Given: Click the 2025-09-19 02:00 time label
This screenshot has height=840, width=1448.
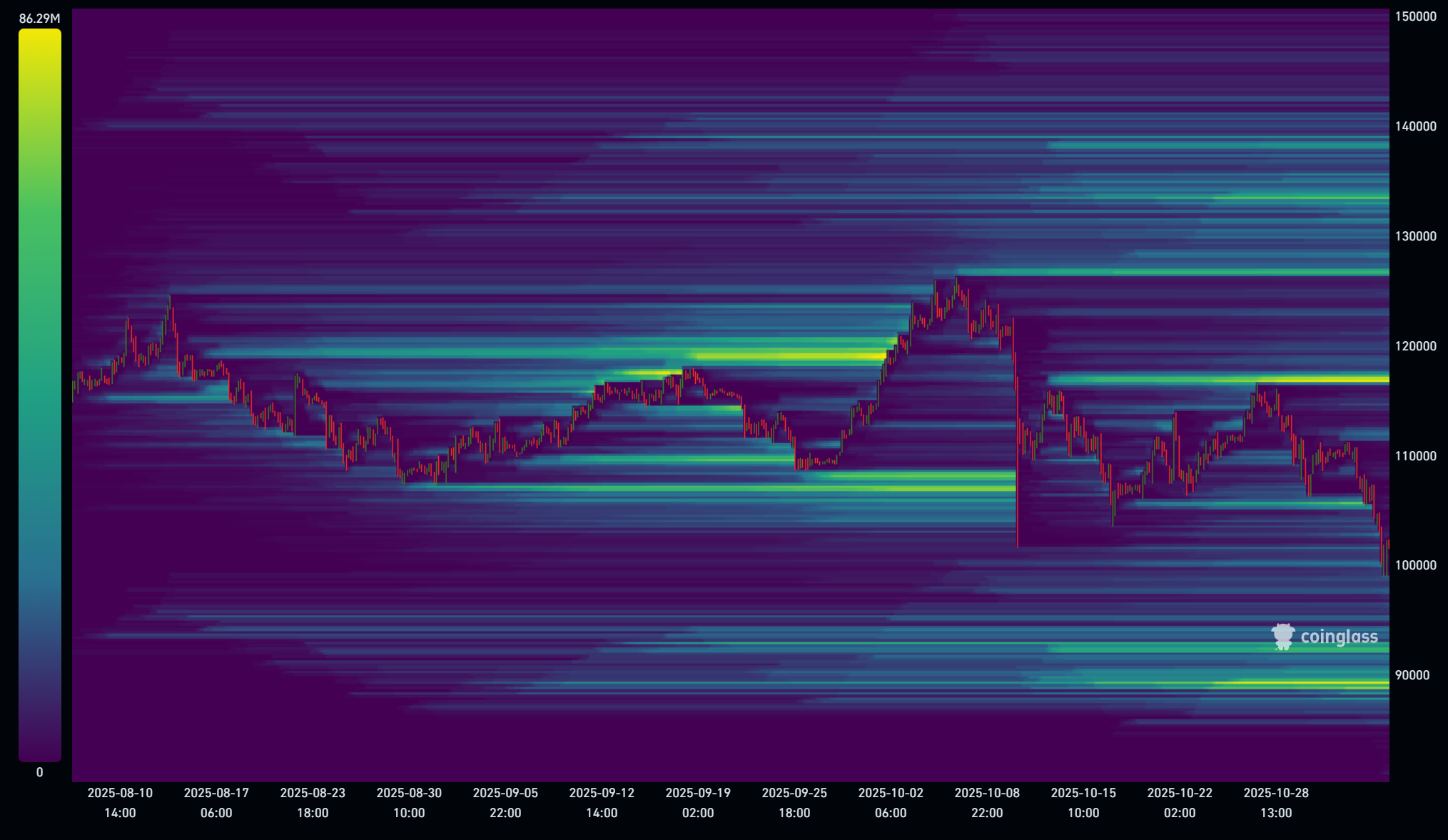Looking at the screenshot, I should [698, 802].
